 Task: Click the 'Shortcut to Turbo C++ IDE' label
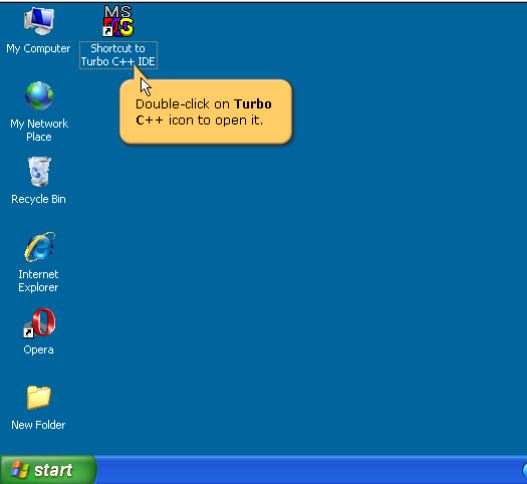tap(118, 55)
